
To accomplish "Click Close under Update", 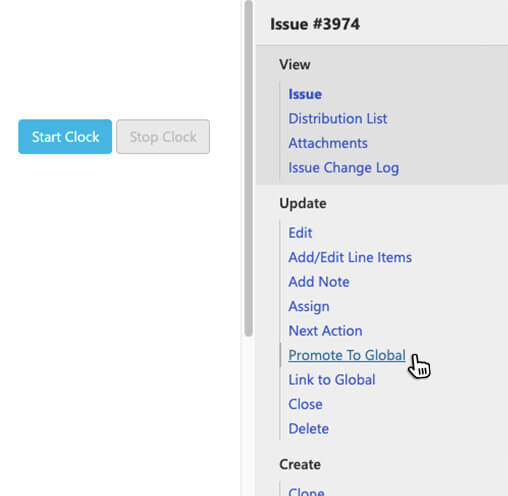I will [x=305, y=404].
